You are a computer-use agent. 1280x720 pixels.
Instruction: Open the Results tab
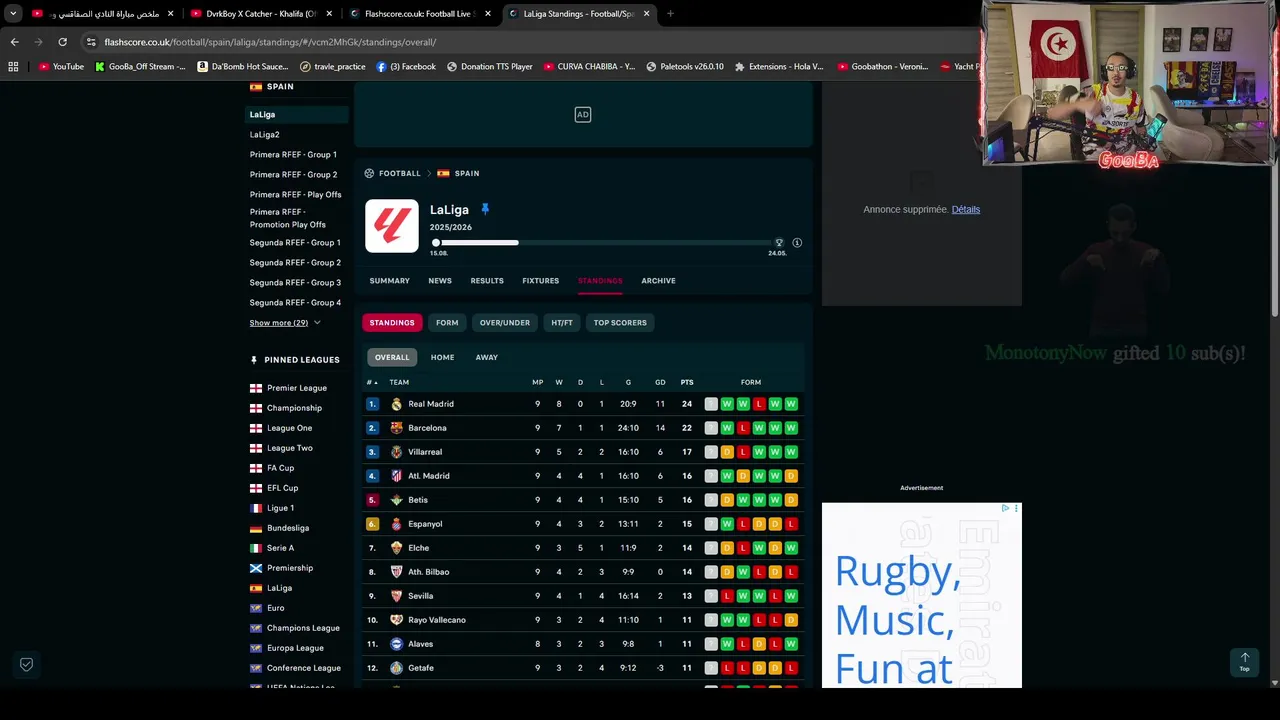point(487,281)
